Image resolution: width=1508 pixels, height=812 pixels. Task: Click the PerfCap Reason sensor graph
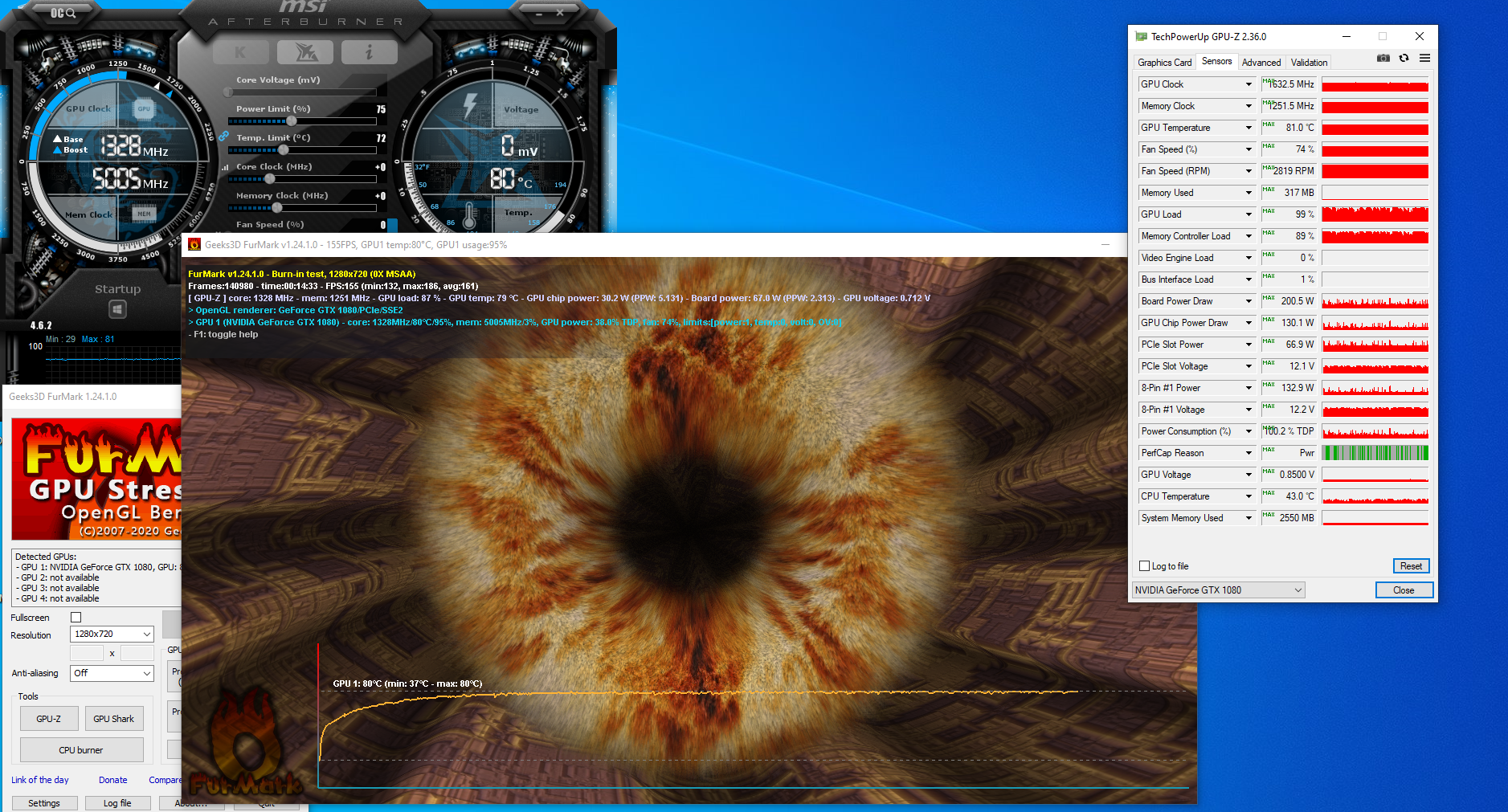pyautogui.click(x=1375, y=453)
